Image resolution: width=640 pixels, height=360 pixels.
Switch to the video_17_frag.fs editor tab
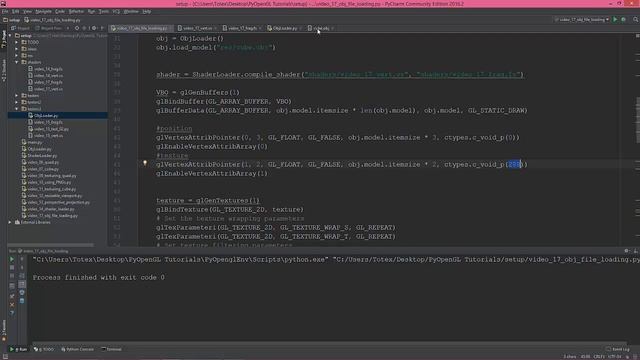[x=242, y=28]
